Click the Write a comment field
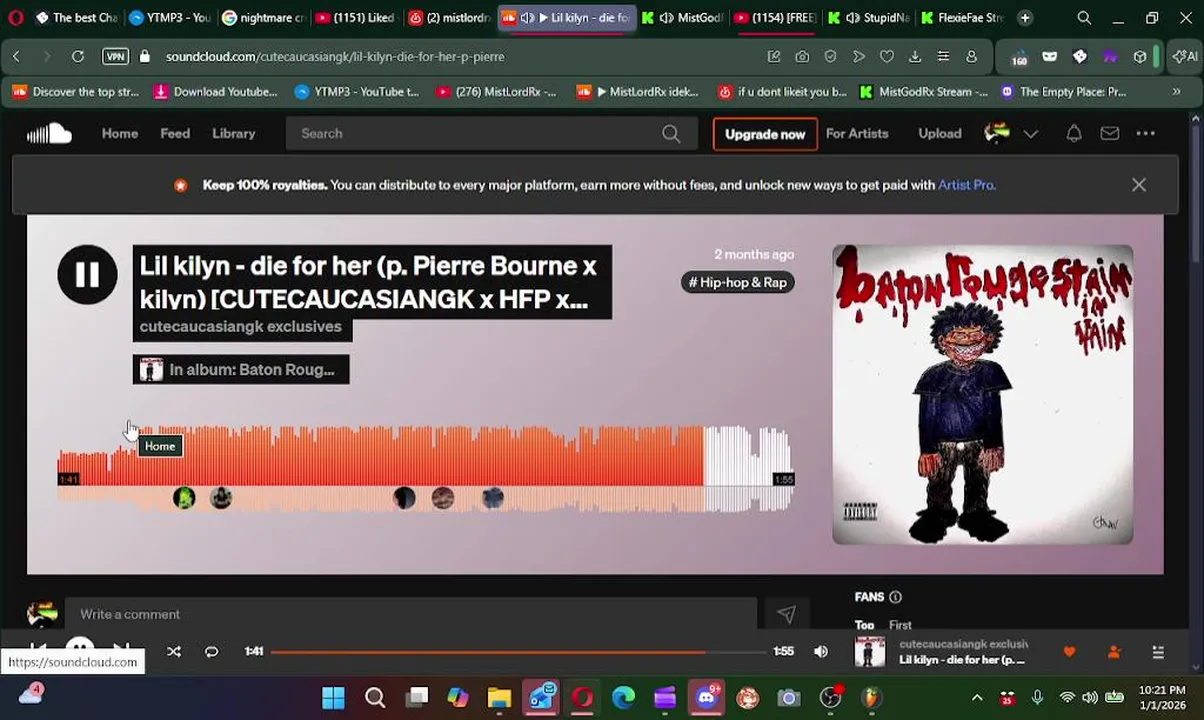The image size is (1204, 720). [410, 614]
